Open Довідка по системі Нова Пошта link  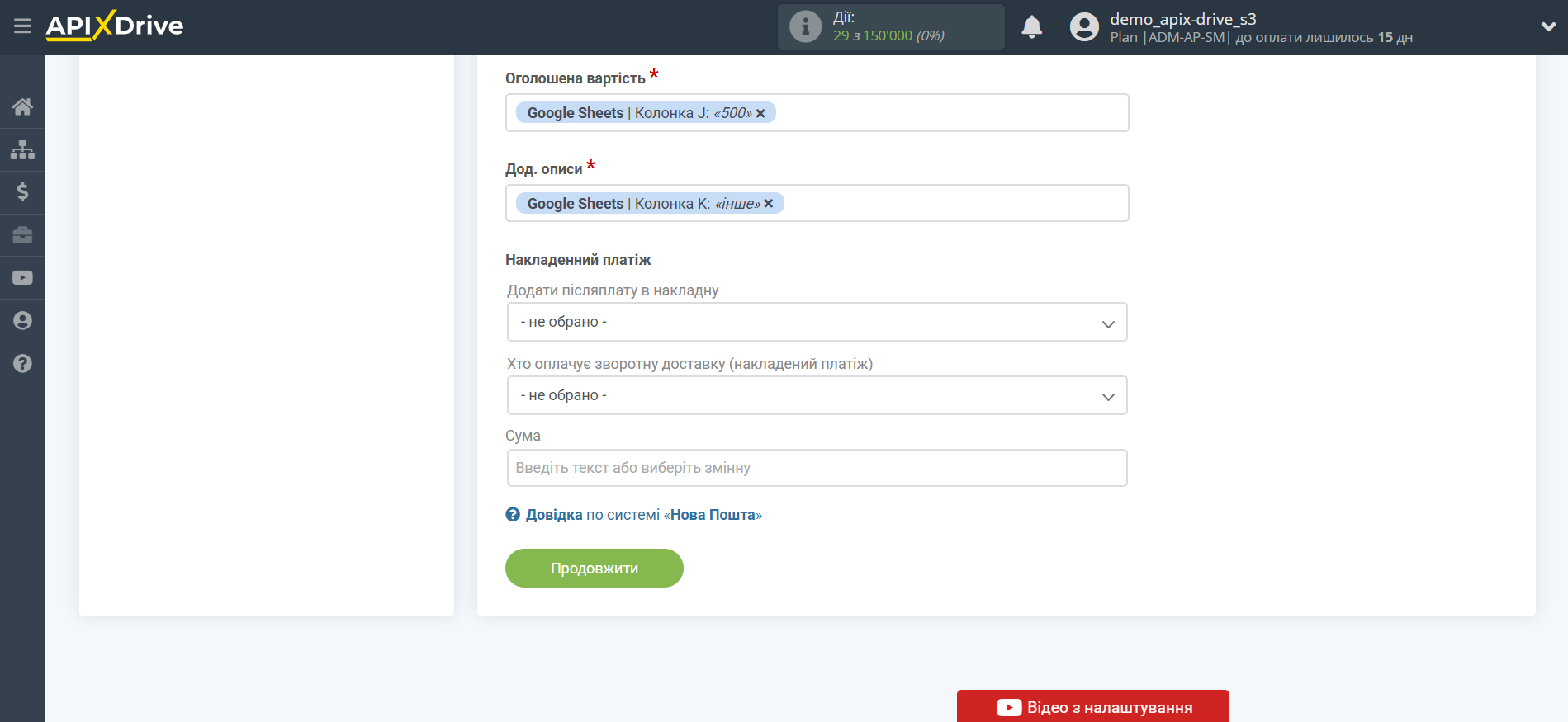pyautogui.click(x=633, y=515)
